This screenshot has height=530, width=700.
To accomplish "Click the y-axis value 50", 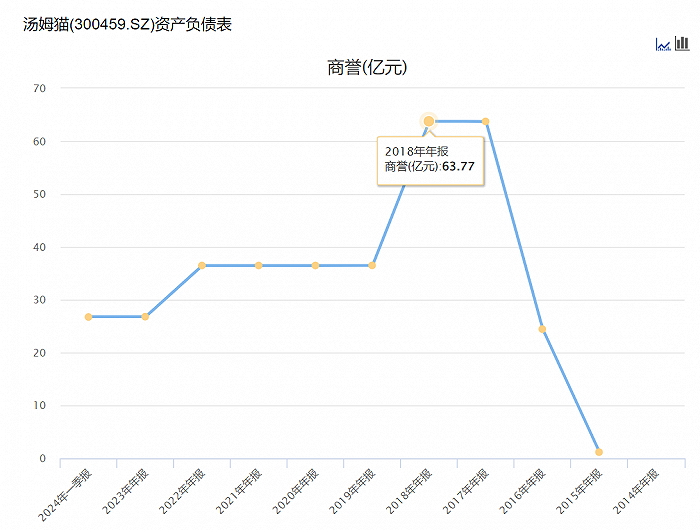I will [x=39, y=194].
